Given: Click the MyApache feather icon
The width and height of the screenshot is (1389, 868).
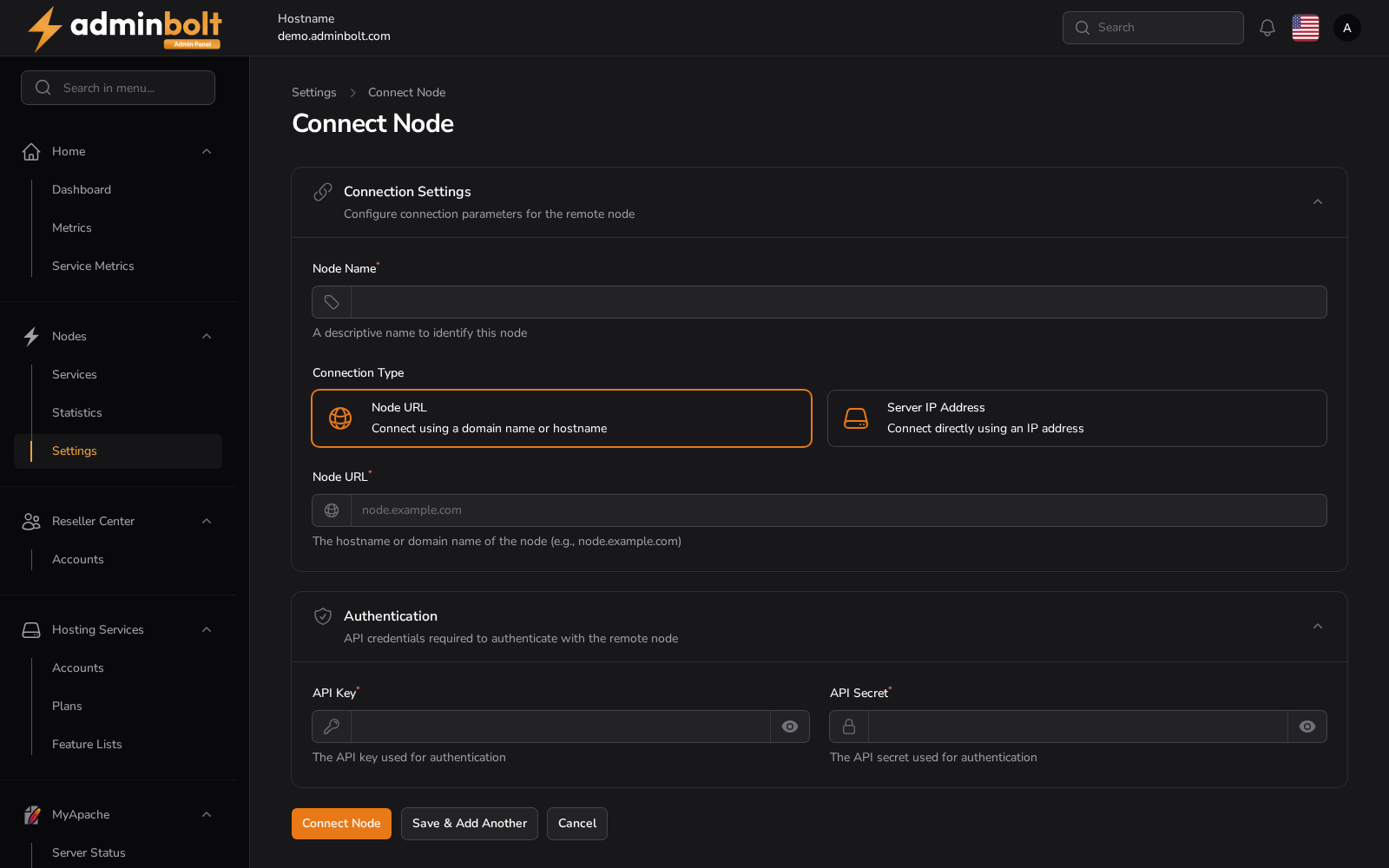Looking at the screenshot, I should tap(31, 815).
